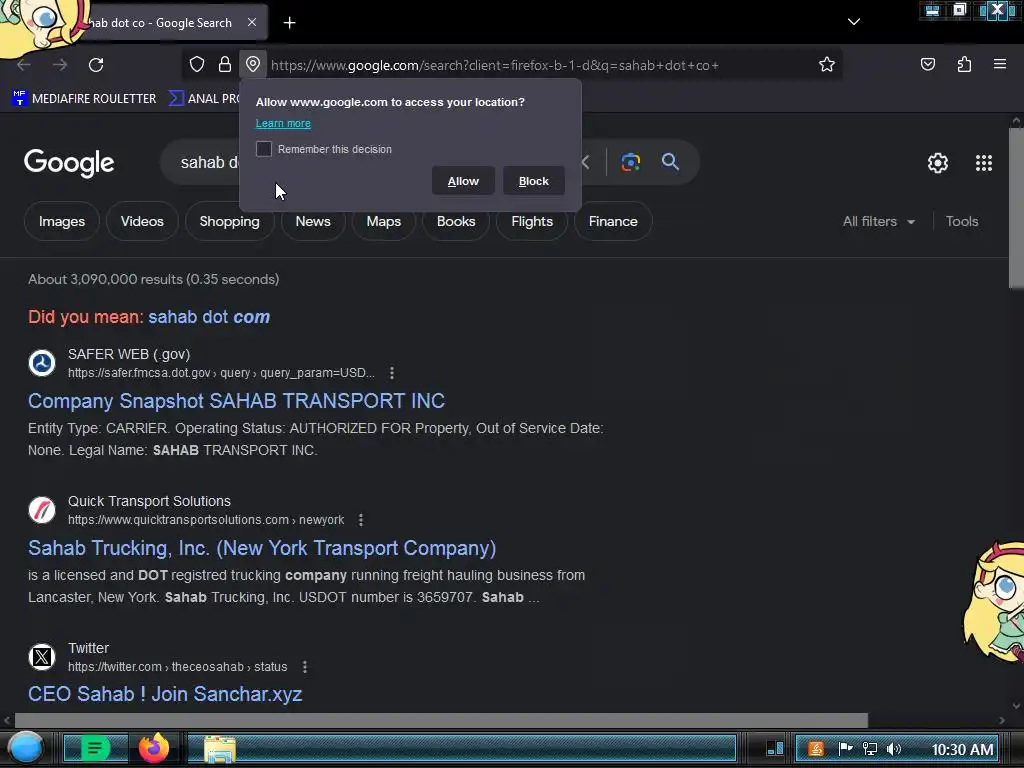Click the magnifier search button
Screen dimensions: 1024x768
point(670,161)
